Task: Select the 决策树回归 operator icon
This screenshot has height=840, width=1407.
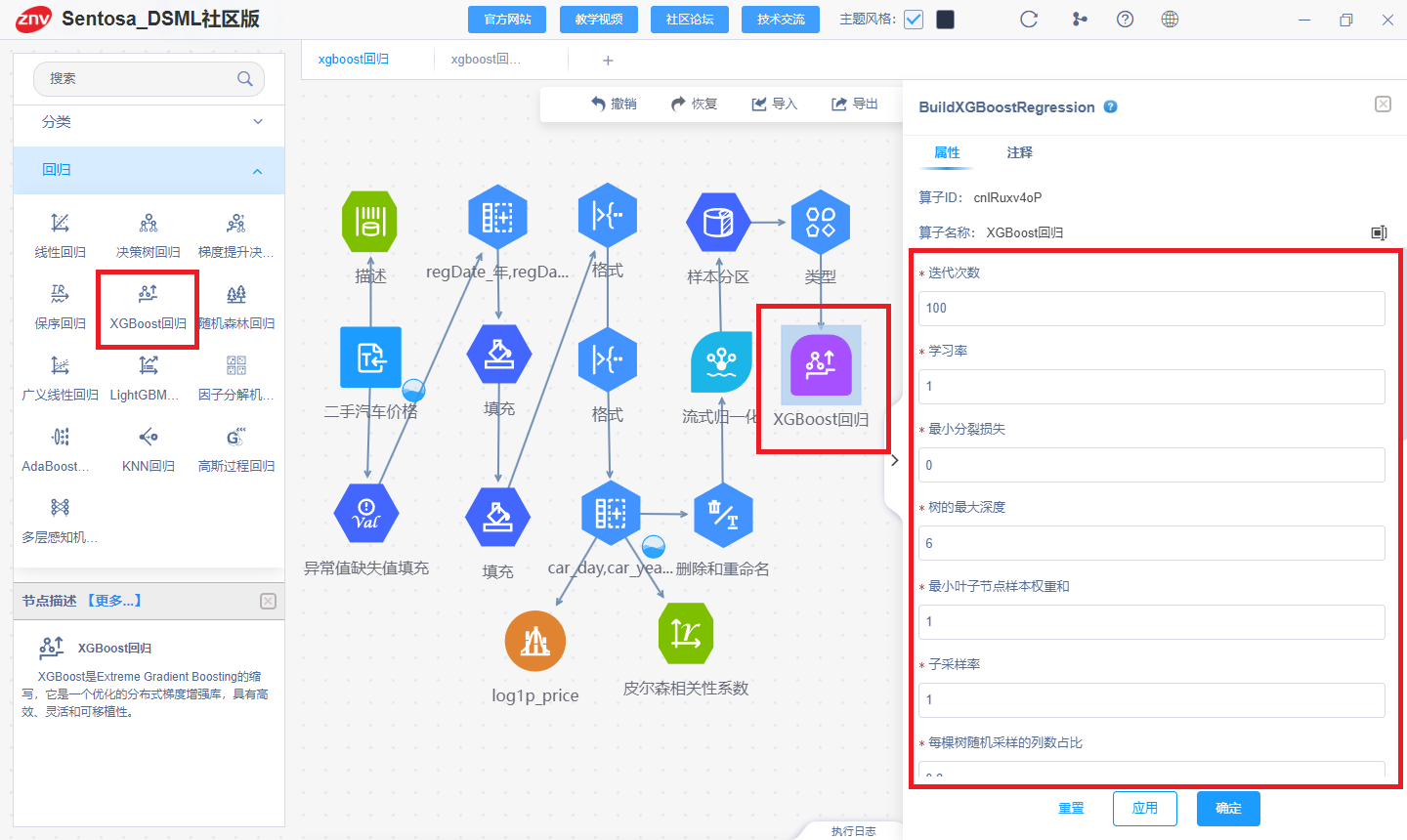Action: tap(149, 224)
